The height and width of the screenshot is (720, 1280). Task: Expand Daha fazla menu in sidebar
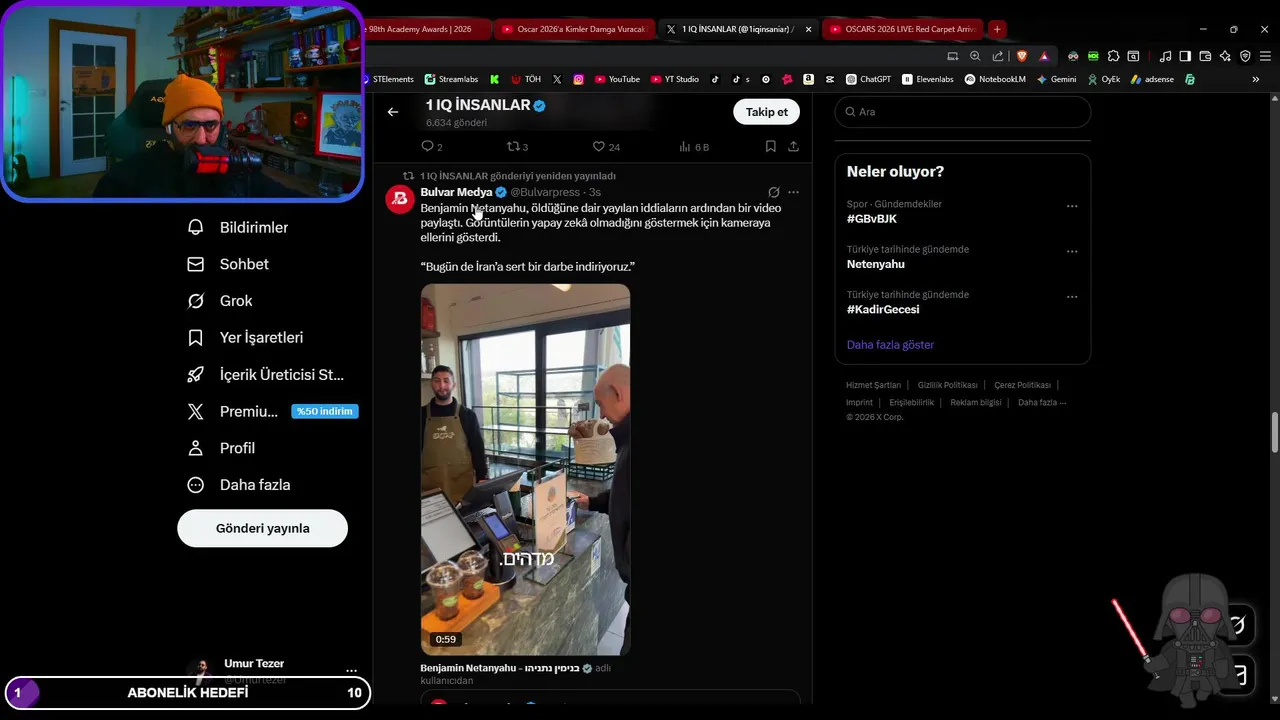tap(239, 485)
